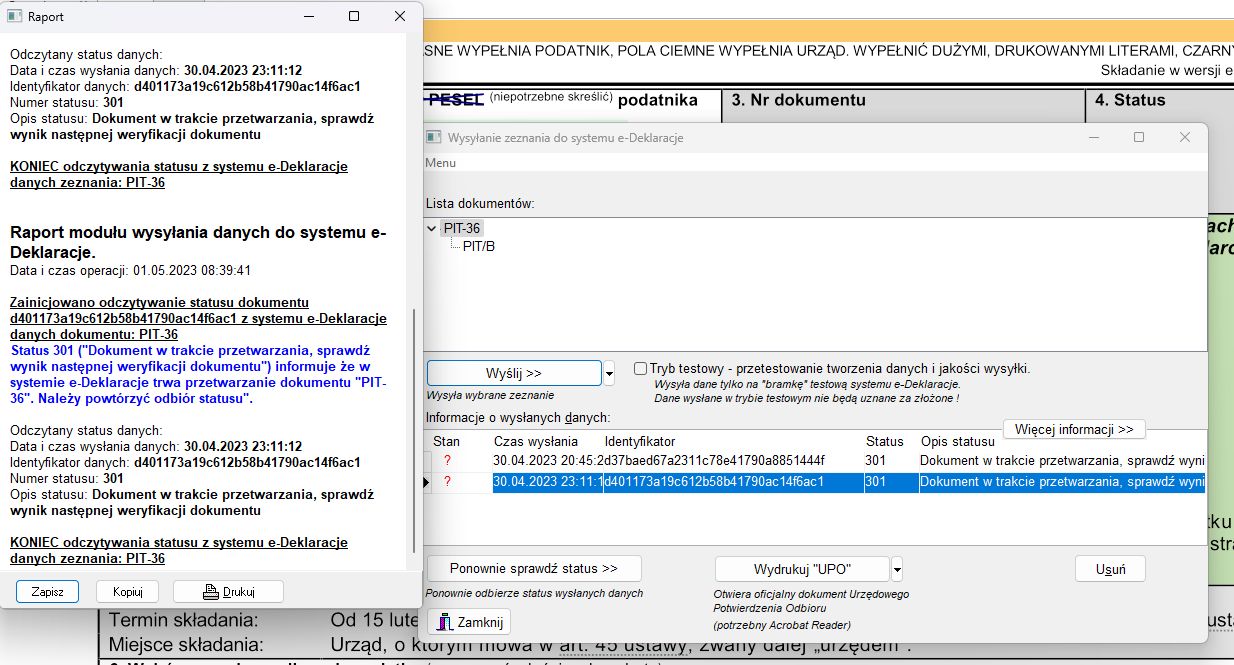Enable the Tryb testowy checkbox
Viewport: 1234px width, 665px height.
click(640, 369)
